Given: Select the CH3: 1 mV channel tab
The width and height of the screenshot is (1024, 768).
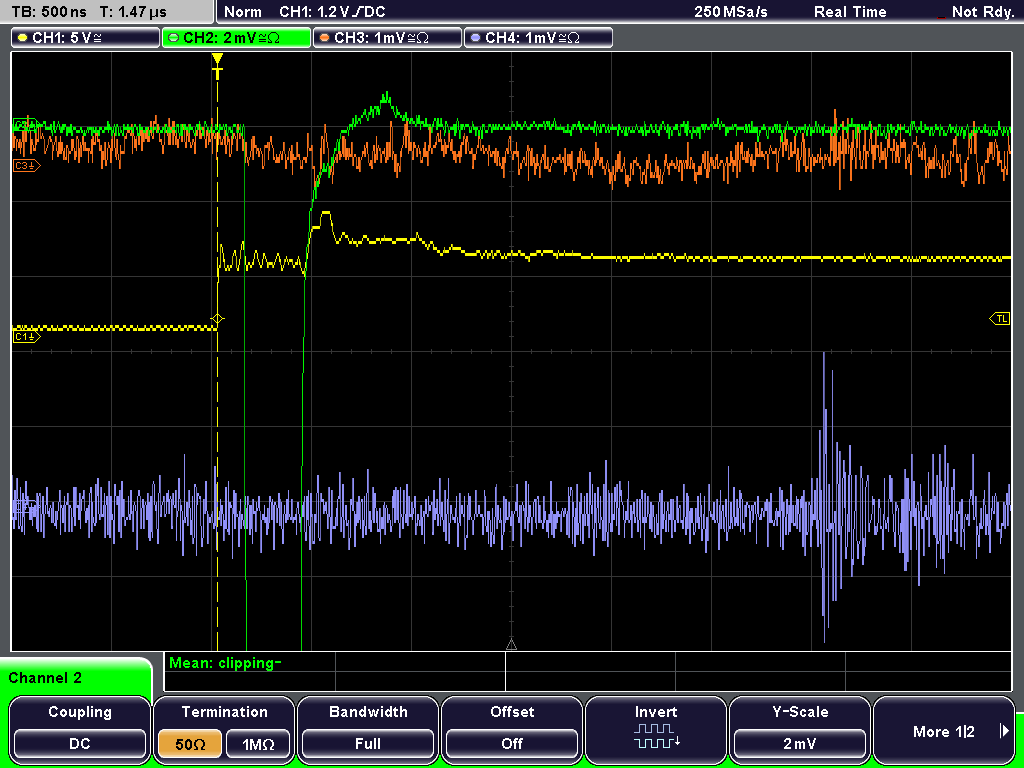Looking at the screenshot, I should coord(387,38).
